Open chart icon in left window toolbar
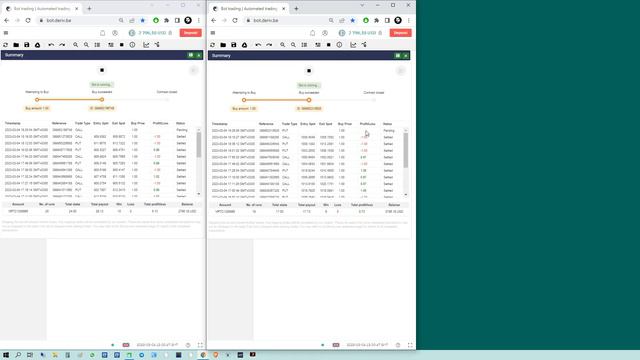The image size is (640, 360). pos(146,45)
